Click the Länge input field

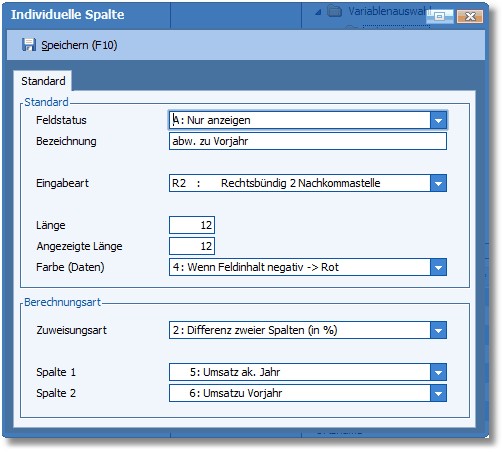click(192, 225)
